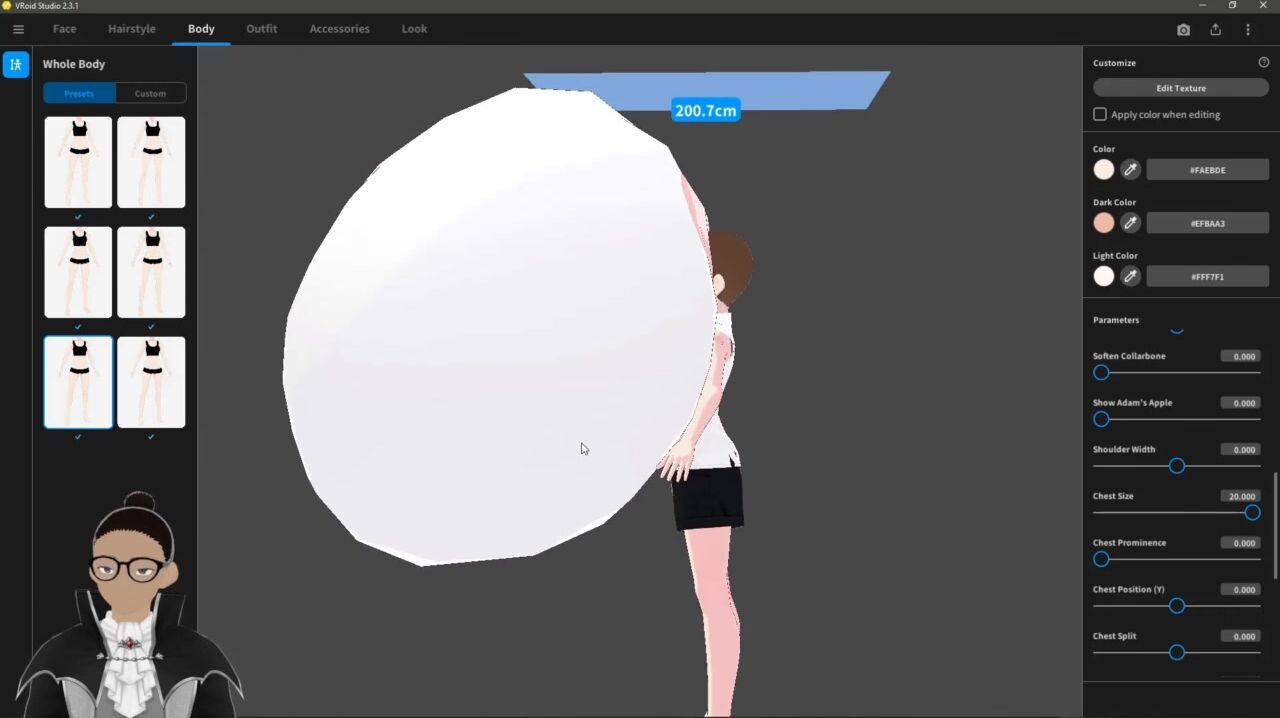Pick Color with the eyedropper tool
Screen dimensions: 1280x718
(1130, 170)
